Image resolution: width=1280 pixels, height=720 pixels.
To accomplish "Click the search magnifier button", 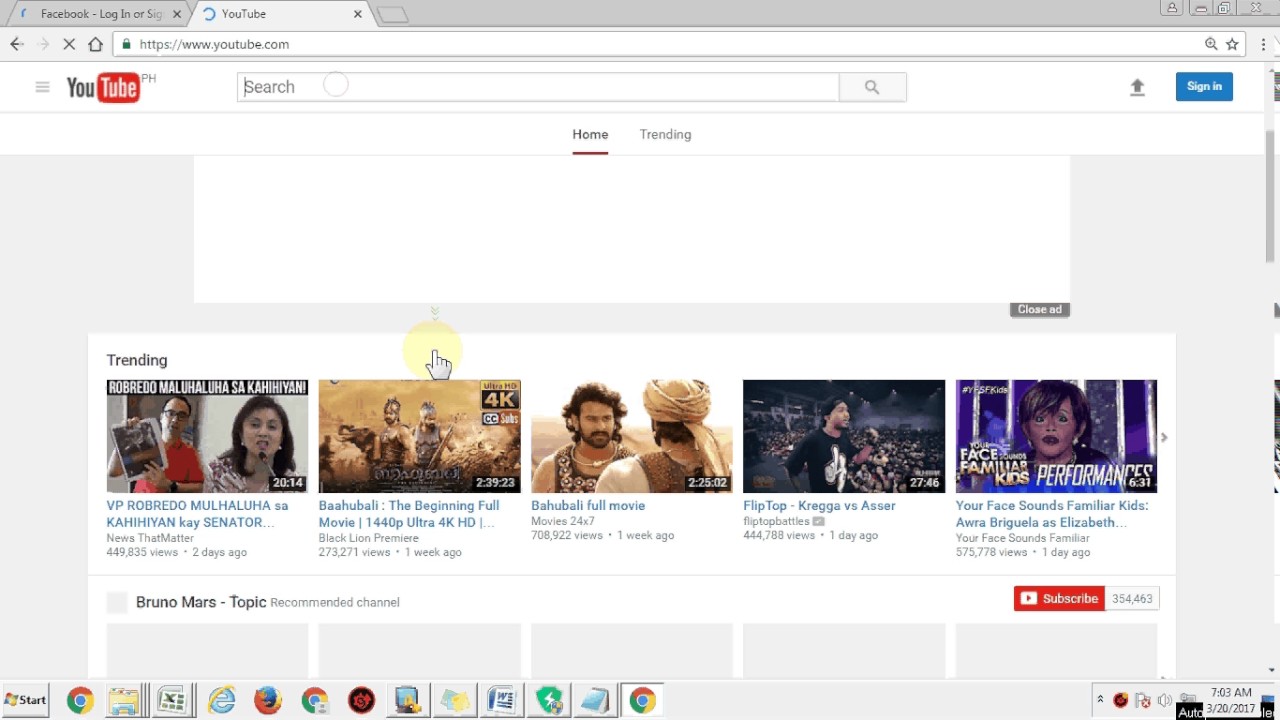I will coord(872,87).
